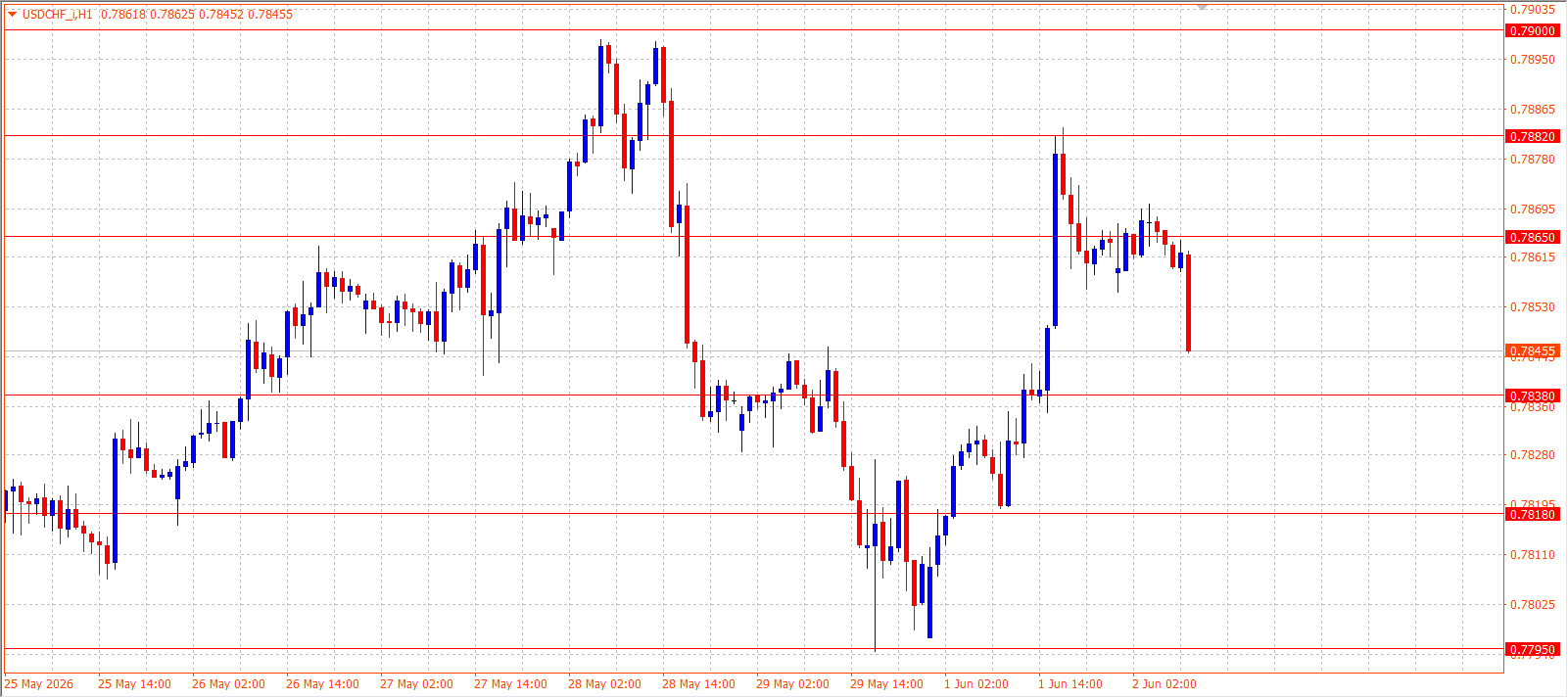This screenshot has width=1568, height=698.
Task: Select the red 0.79000 level price tag
Action: pyautogui.click(x=1532, y=30)
